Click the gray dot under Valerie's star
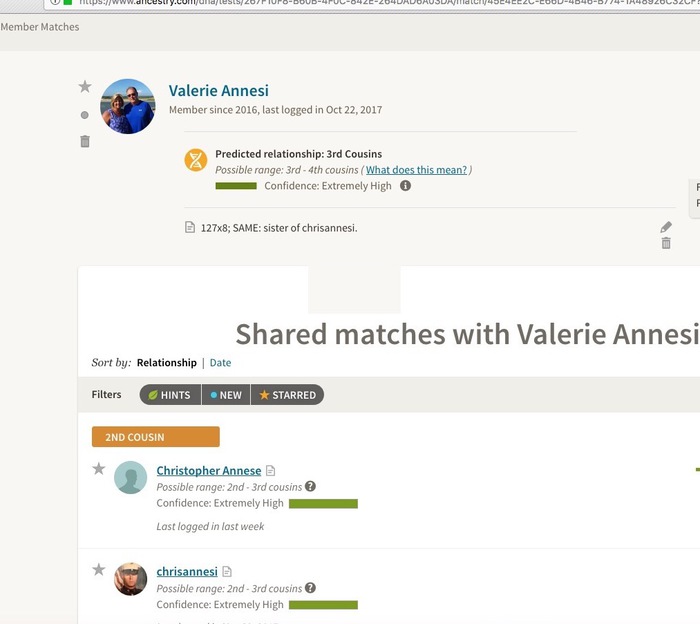The width and height of the screenshot is (700, 624). click(x=85, y=115)
